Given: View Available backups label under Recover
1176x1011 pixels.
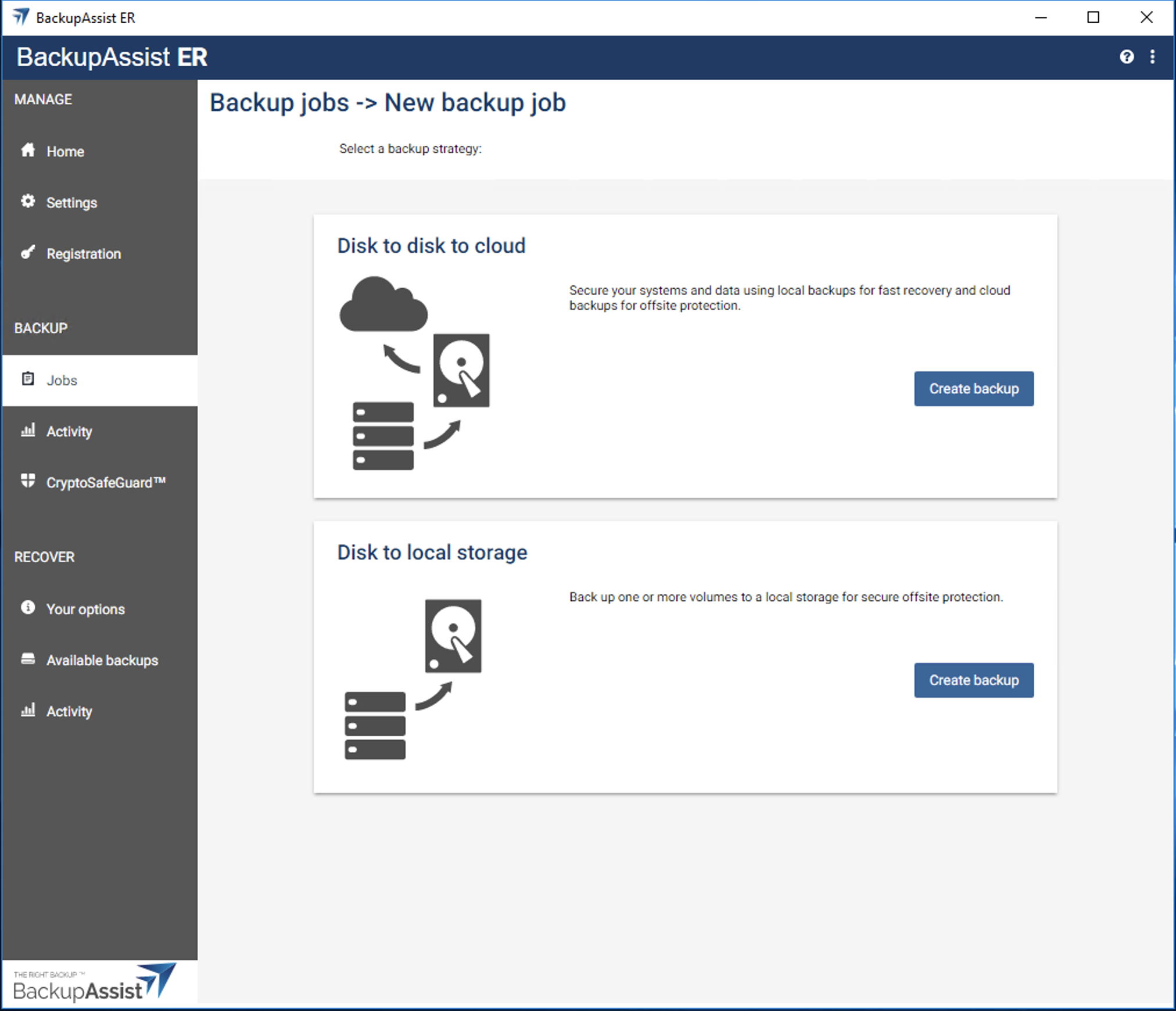Looking at the screenshot, I should (x=102, y=661).
